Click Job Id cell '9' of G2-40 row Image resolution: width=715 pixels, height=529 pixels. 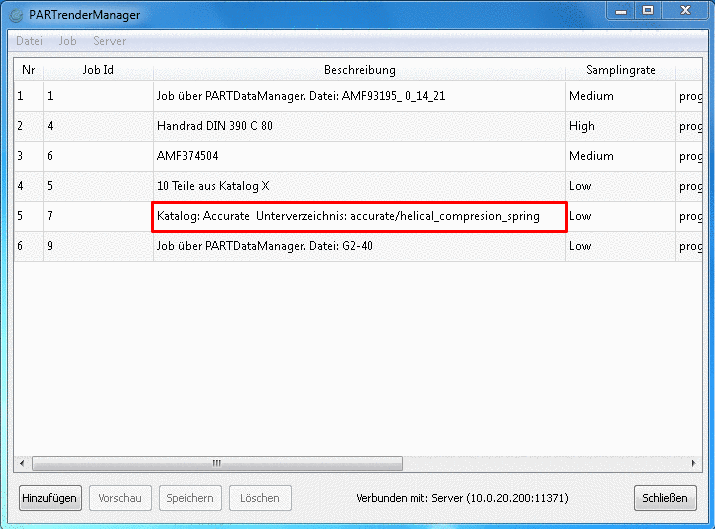point(98,246)
